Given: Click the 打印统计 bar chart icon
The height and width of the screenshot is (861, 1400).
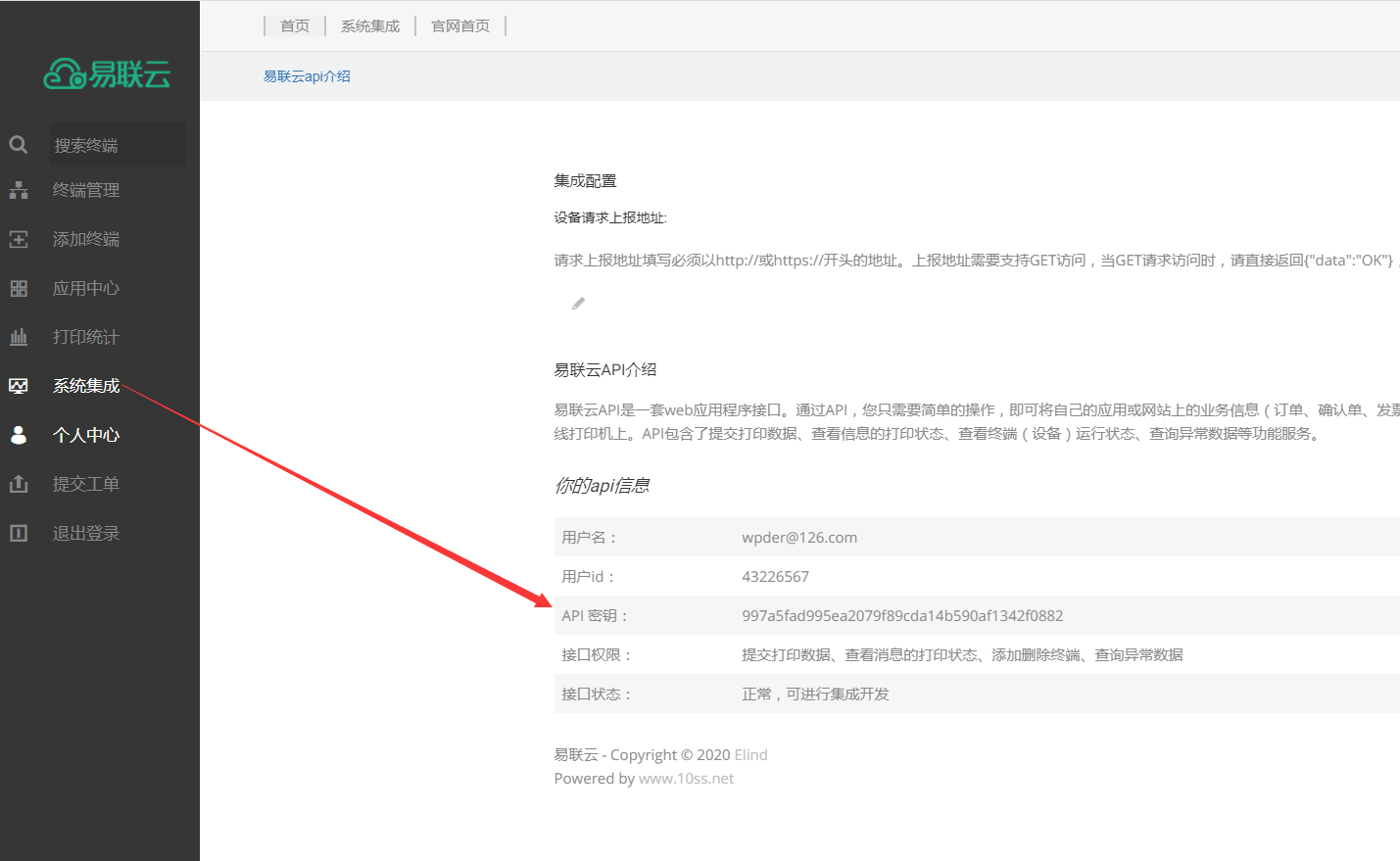Looking at the screenshot, I should tap(18, 337).
